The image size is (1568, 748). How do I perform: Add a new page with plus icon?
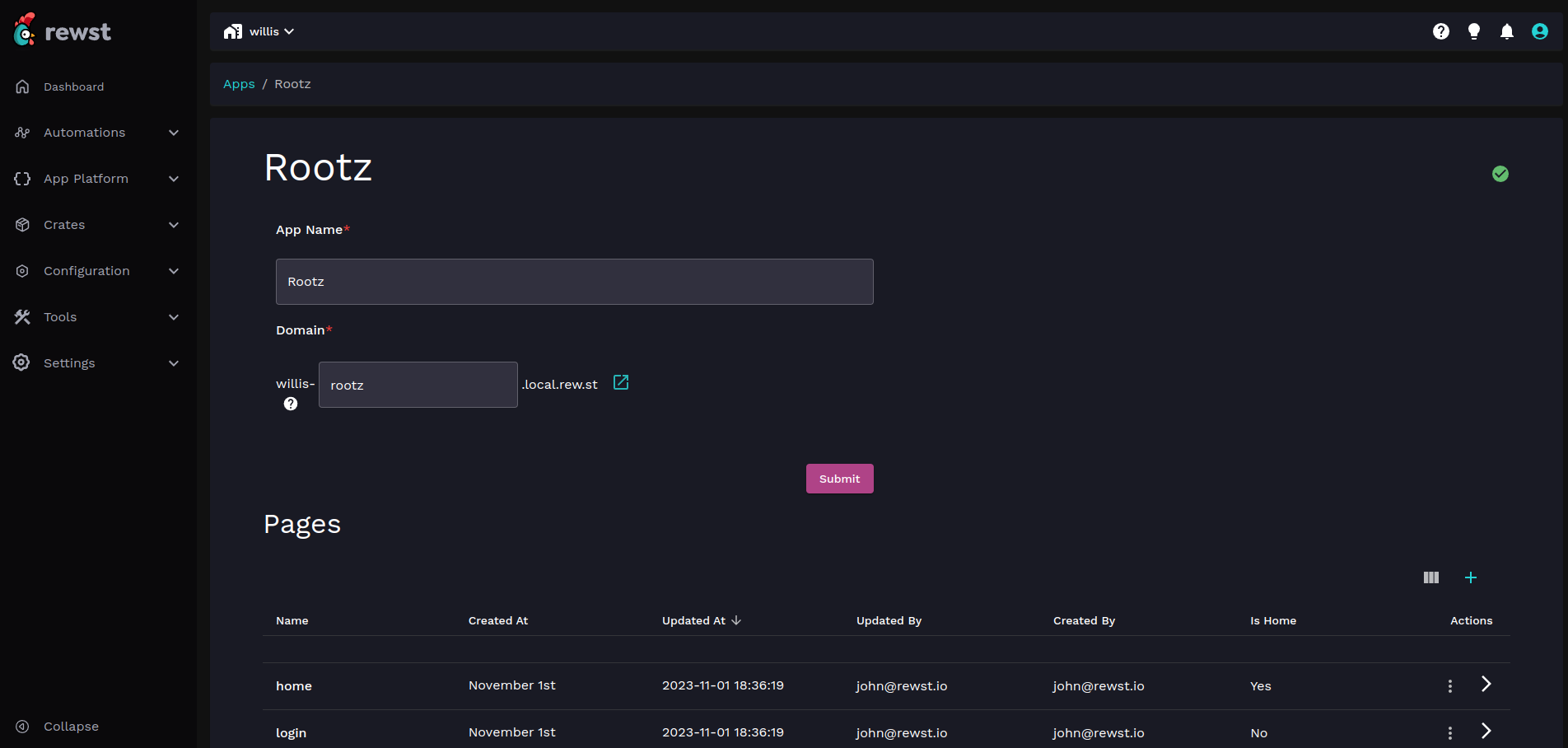tap(1470, 577)
